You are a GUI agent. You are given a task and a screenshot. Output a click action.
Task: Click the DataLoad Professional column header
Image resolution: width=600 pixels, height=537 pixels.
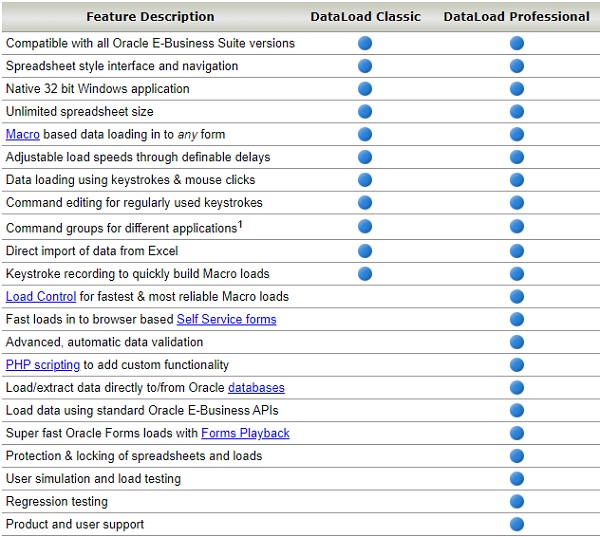click(516, 17)
